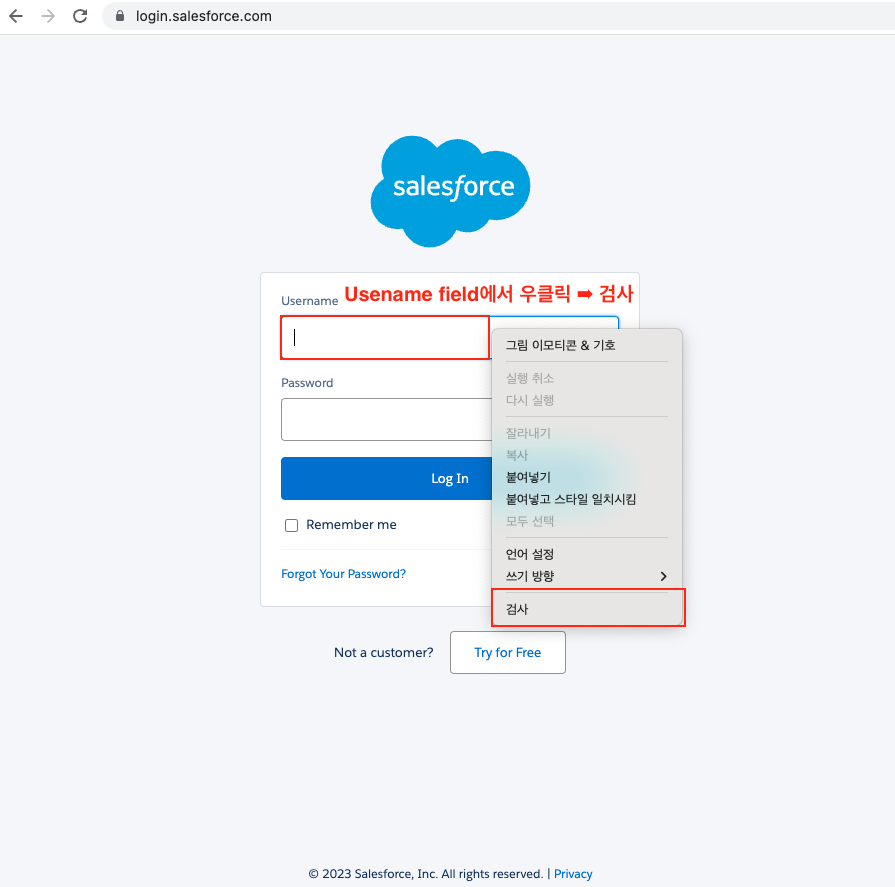The image size is (895, 887).
Task: Click the browser back arrow icon
Action: 16,16
